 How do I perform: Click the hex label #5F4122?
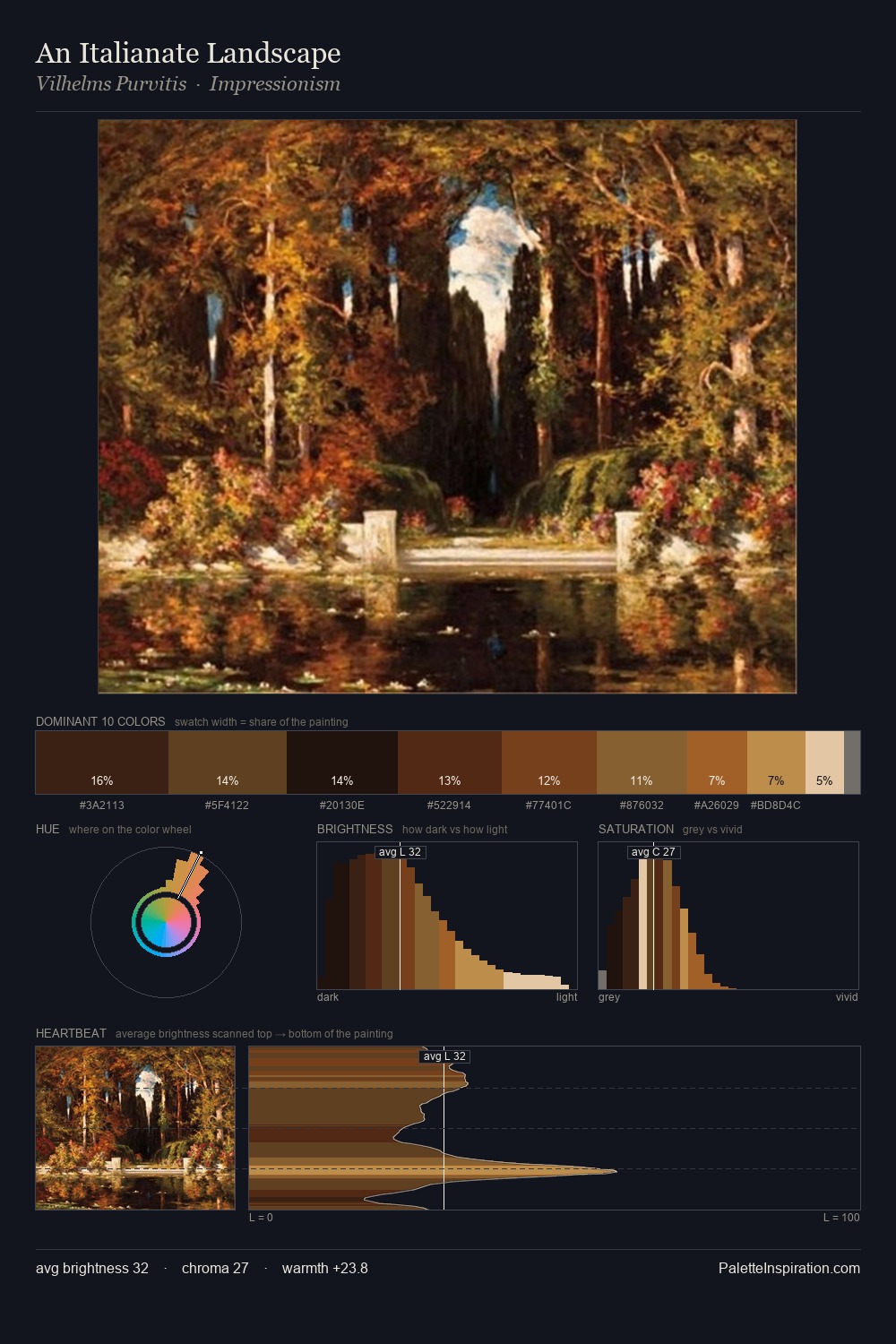pos(228,806)
